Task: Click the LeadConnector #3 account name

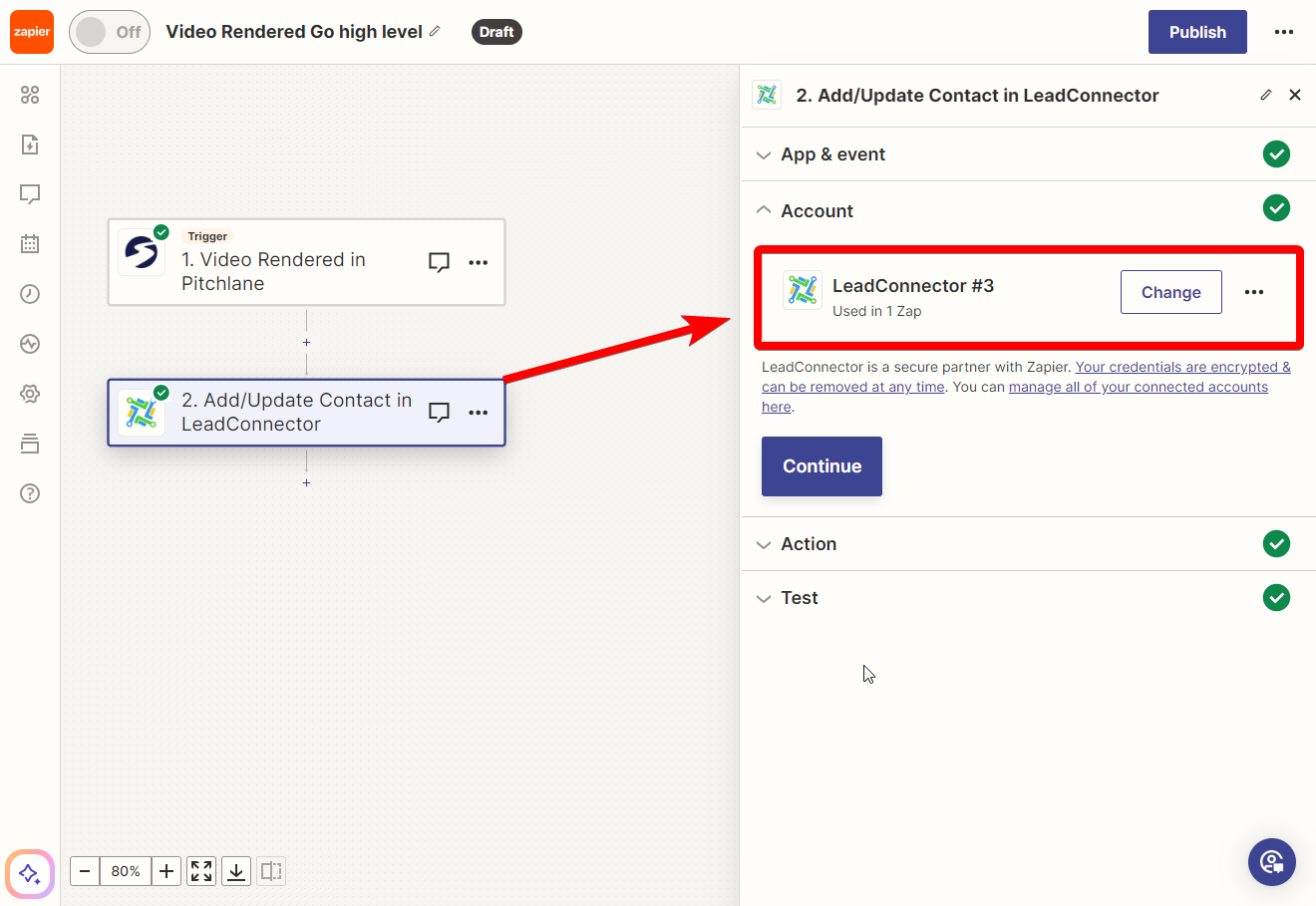Action: pos(913,286)
